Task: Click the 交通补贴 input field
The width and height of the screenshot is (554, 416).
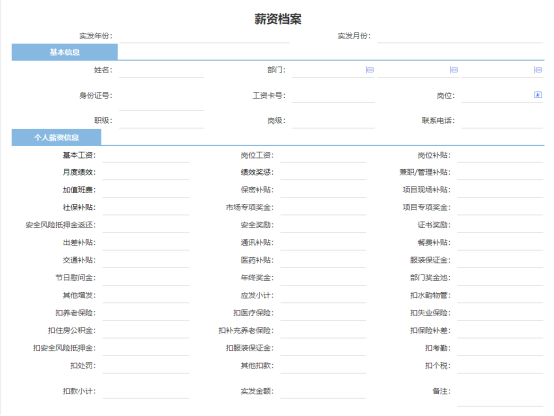Action: point(146,261)
